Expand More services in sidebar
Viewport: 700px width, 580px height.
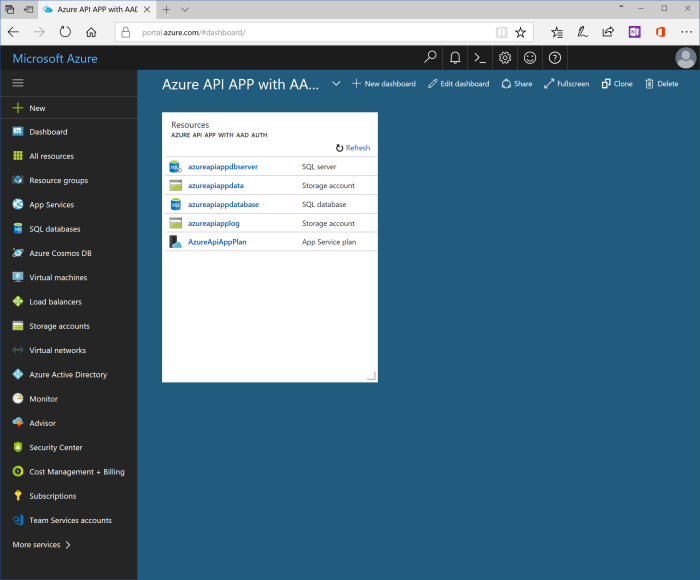(42, 545)
